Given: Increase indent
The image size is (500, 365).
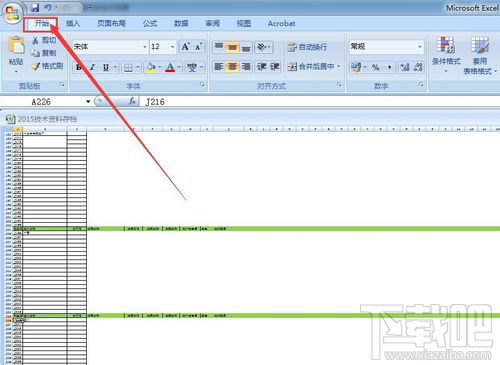Looking at the screenshot, I should tap(274, 67).
